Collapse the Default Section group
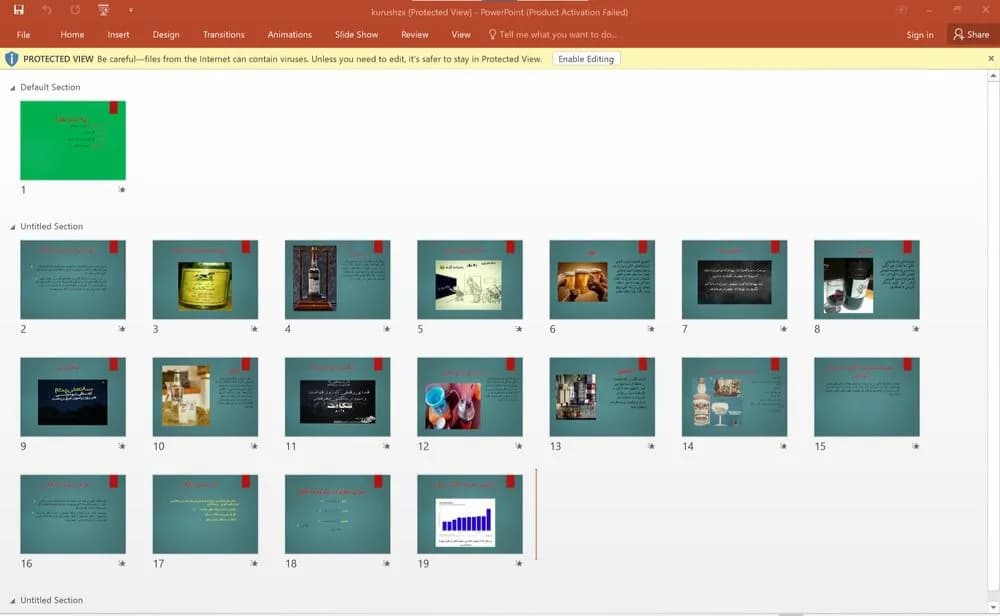 coord(13,88)
